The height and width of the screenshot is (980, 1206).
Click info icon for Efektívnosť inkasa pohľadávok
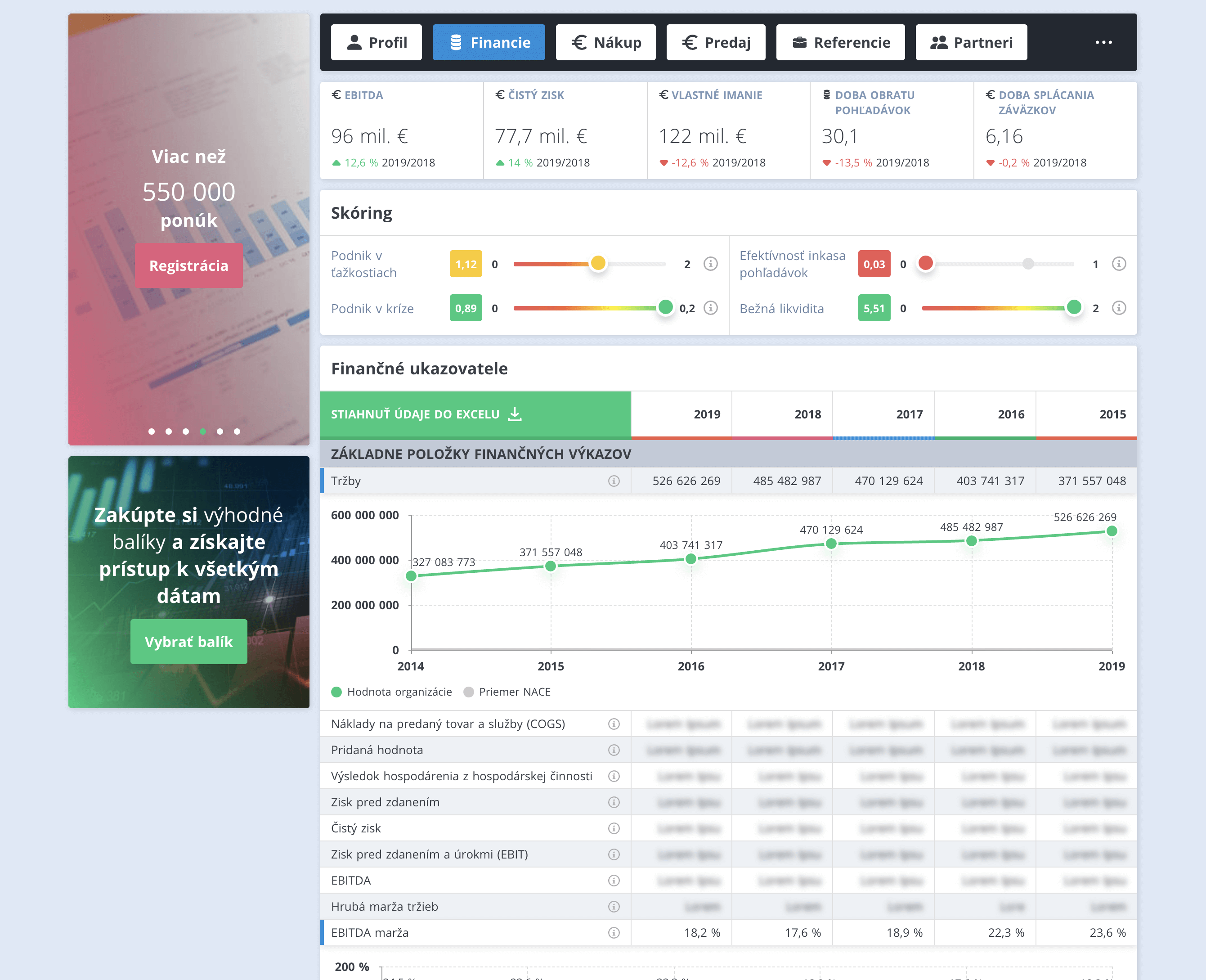pyautogui.click(x=1119, y=264)
